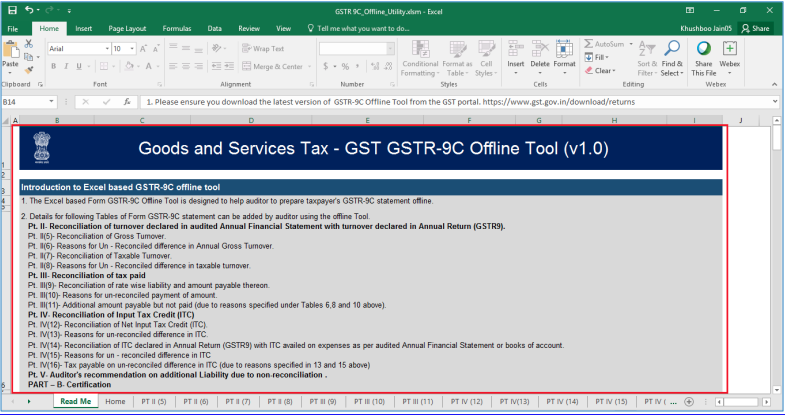Align text left in the cell
Viewport: 786px width, 415px height.
173,66
